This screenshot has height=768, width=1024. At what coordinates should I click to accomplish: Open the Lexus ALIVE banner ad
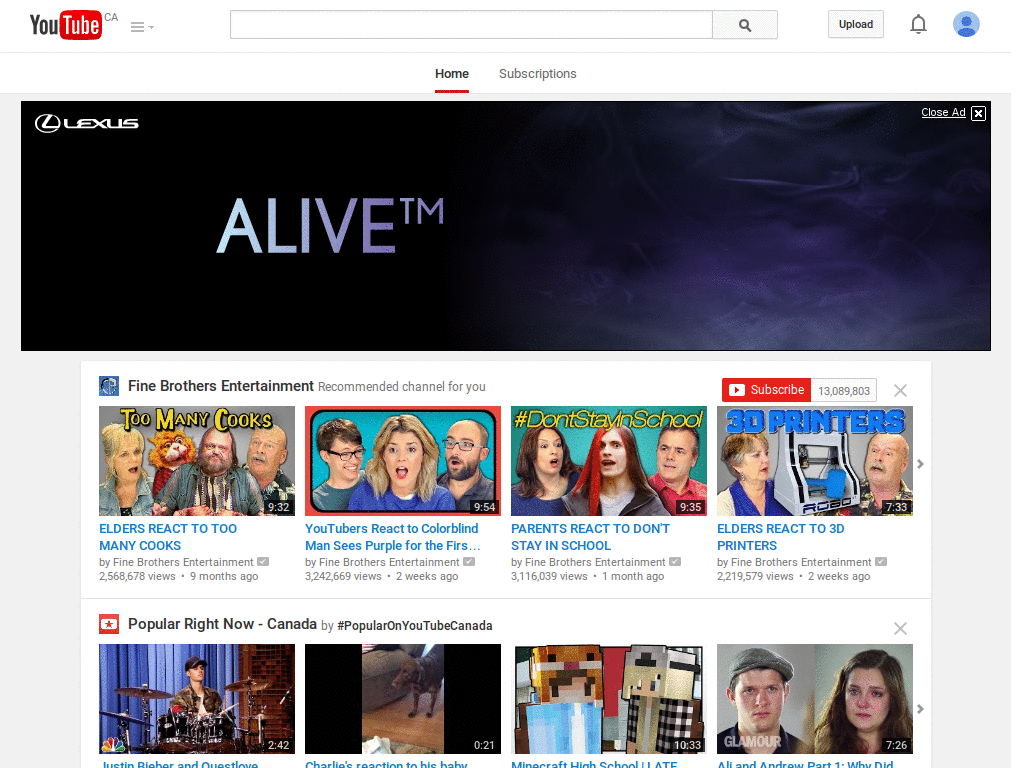point(505,226)
